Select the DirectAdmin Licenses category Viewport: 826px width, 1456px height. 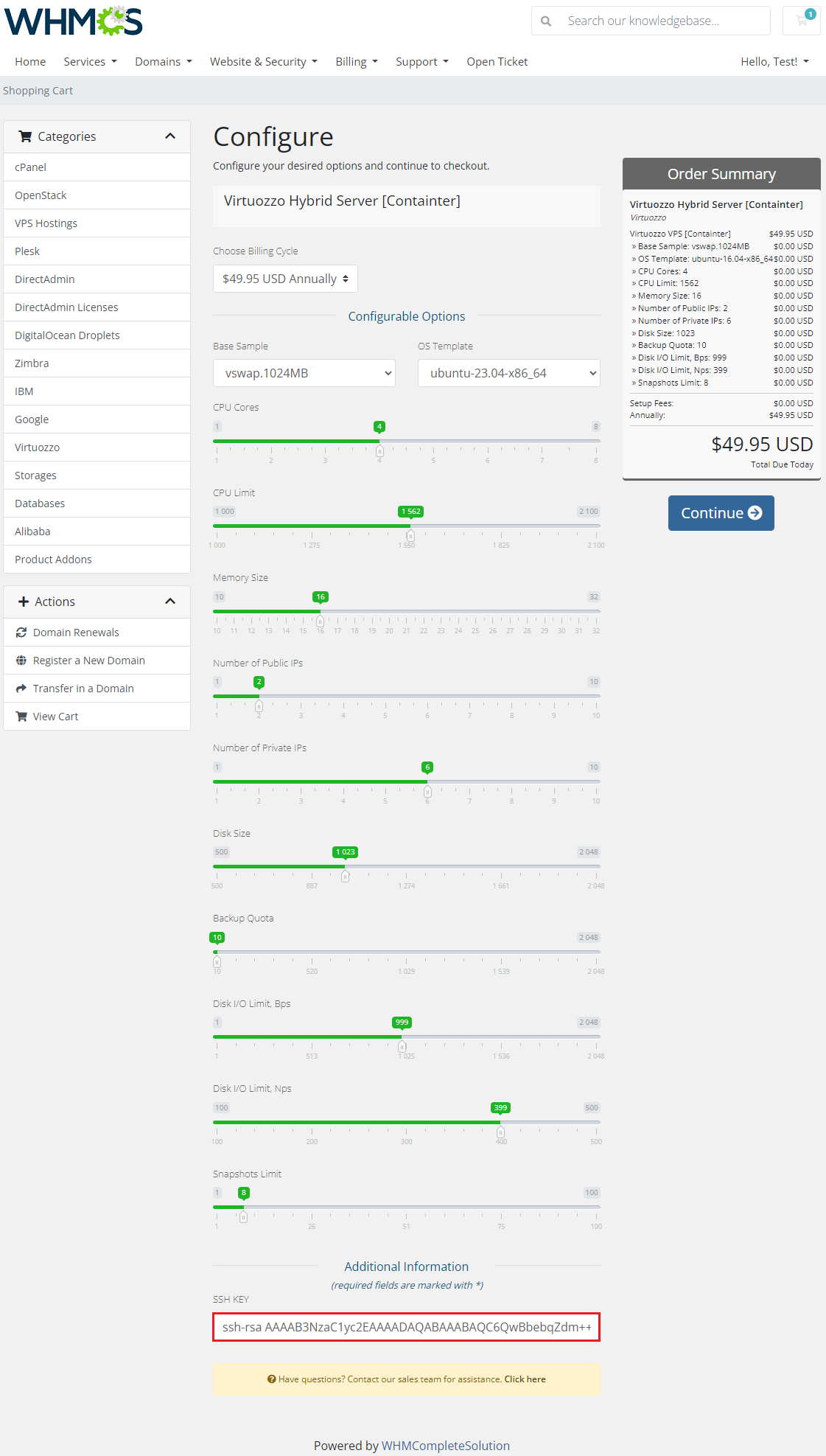coord(97,307)
